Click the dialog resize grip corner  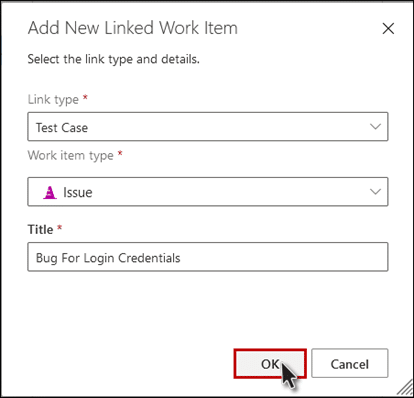click(405, 389)
